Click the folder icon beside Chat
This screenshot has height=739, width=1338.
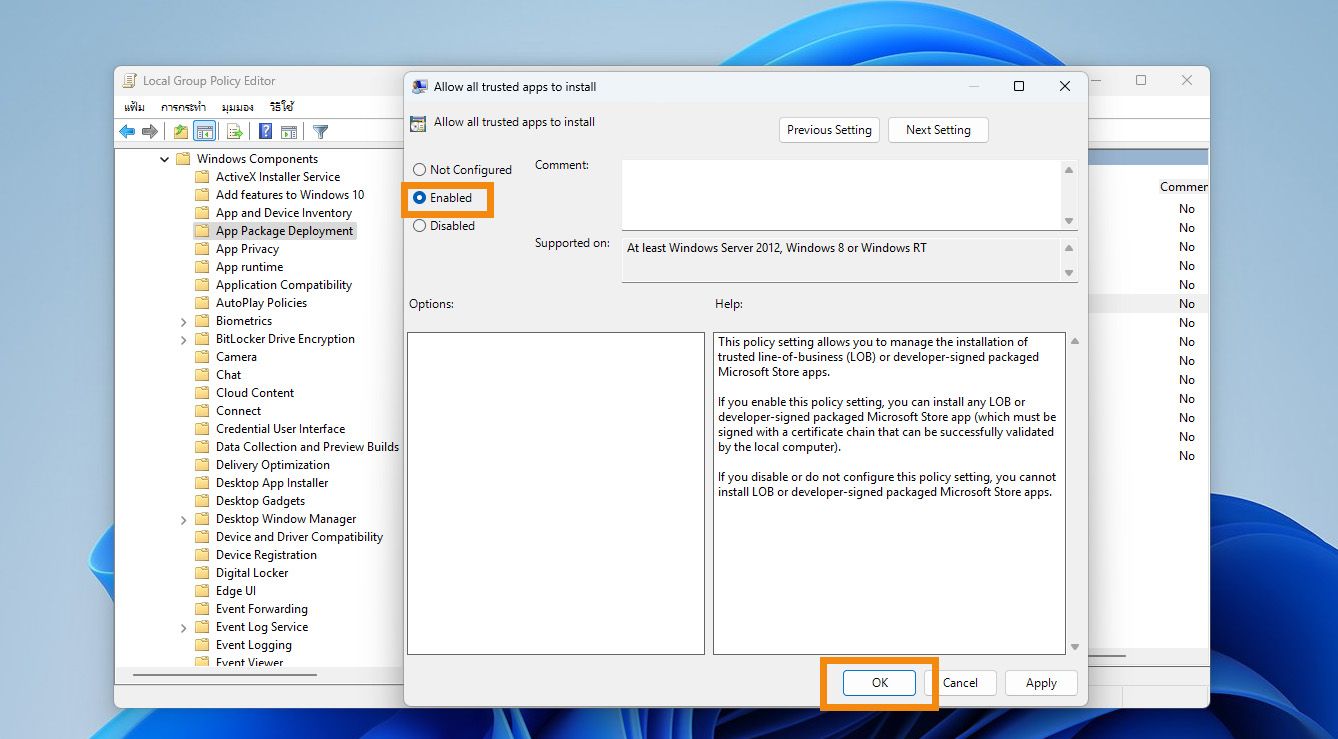[x=202, y=375]
